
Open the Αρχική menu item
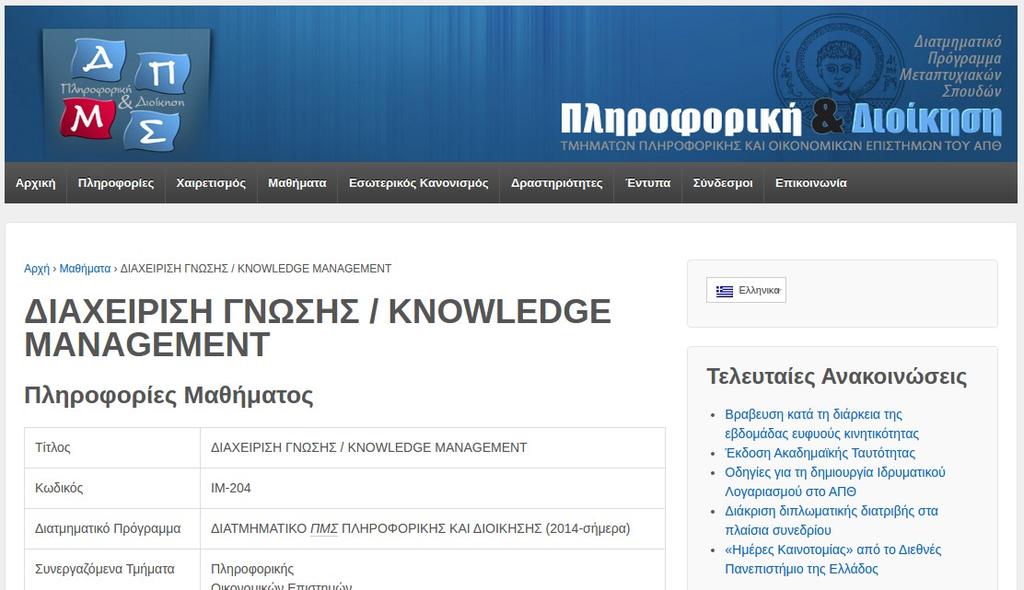click(35, 183)
